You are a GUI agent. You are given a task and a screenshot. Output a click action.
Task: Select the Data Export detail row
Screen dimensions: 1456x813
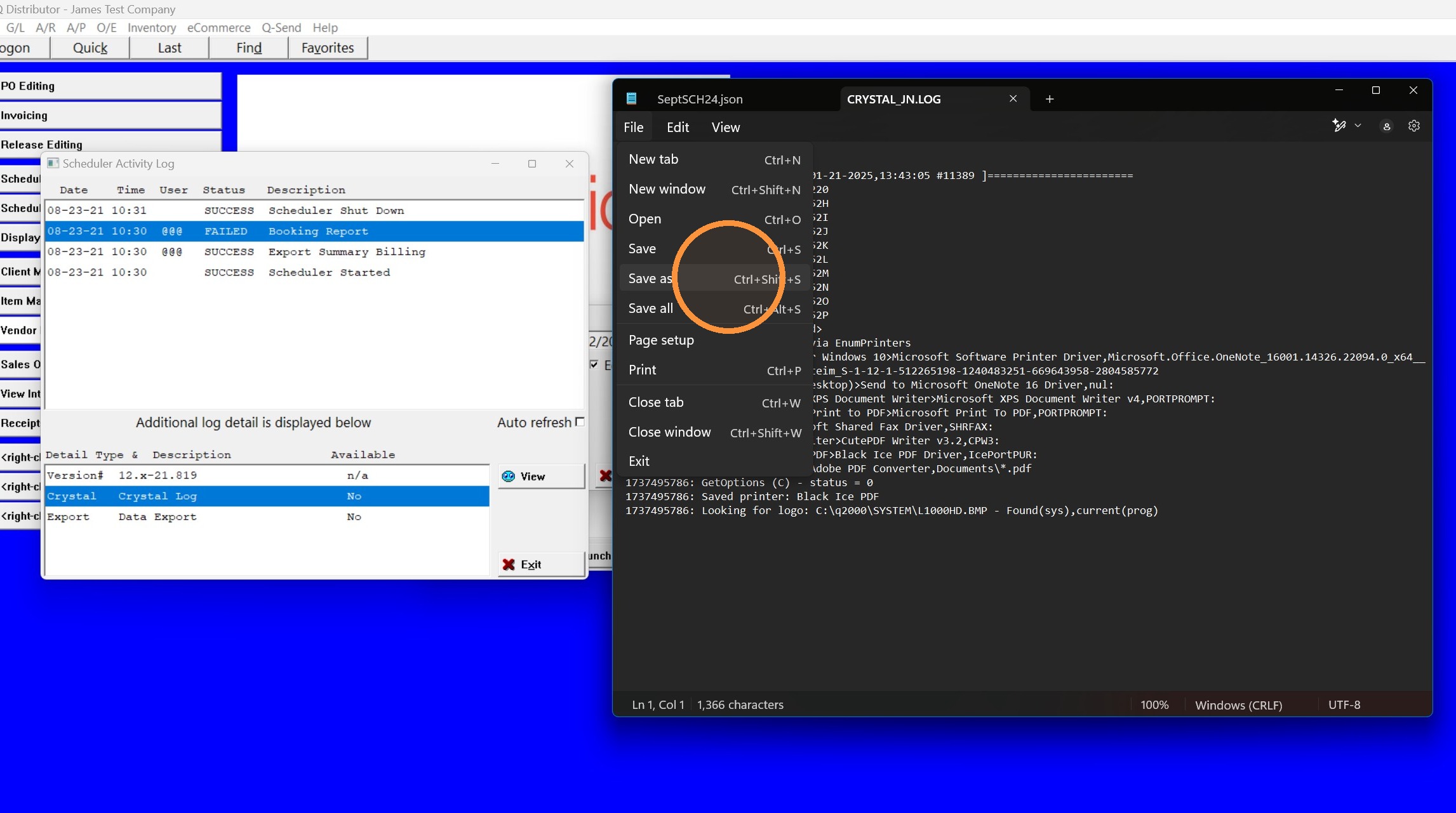click(x=267, y=517)
